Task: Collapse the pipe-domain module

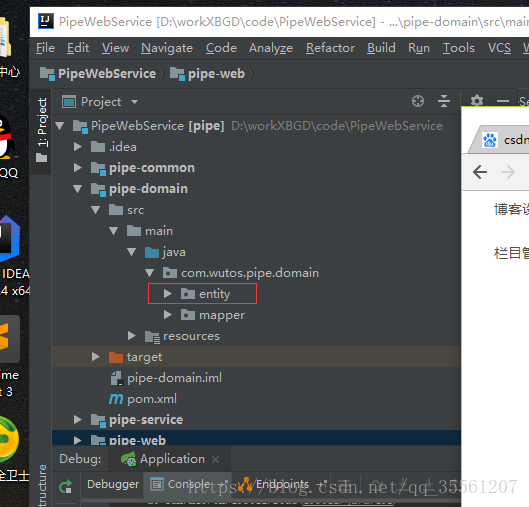Action: 78,189
